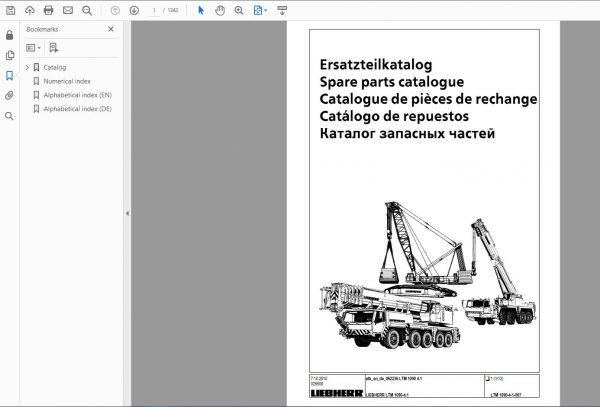Click the Zoom in magnifier
Screen dimensions: 600x407
(x=239, y=10)
